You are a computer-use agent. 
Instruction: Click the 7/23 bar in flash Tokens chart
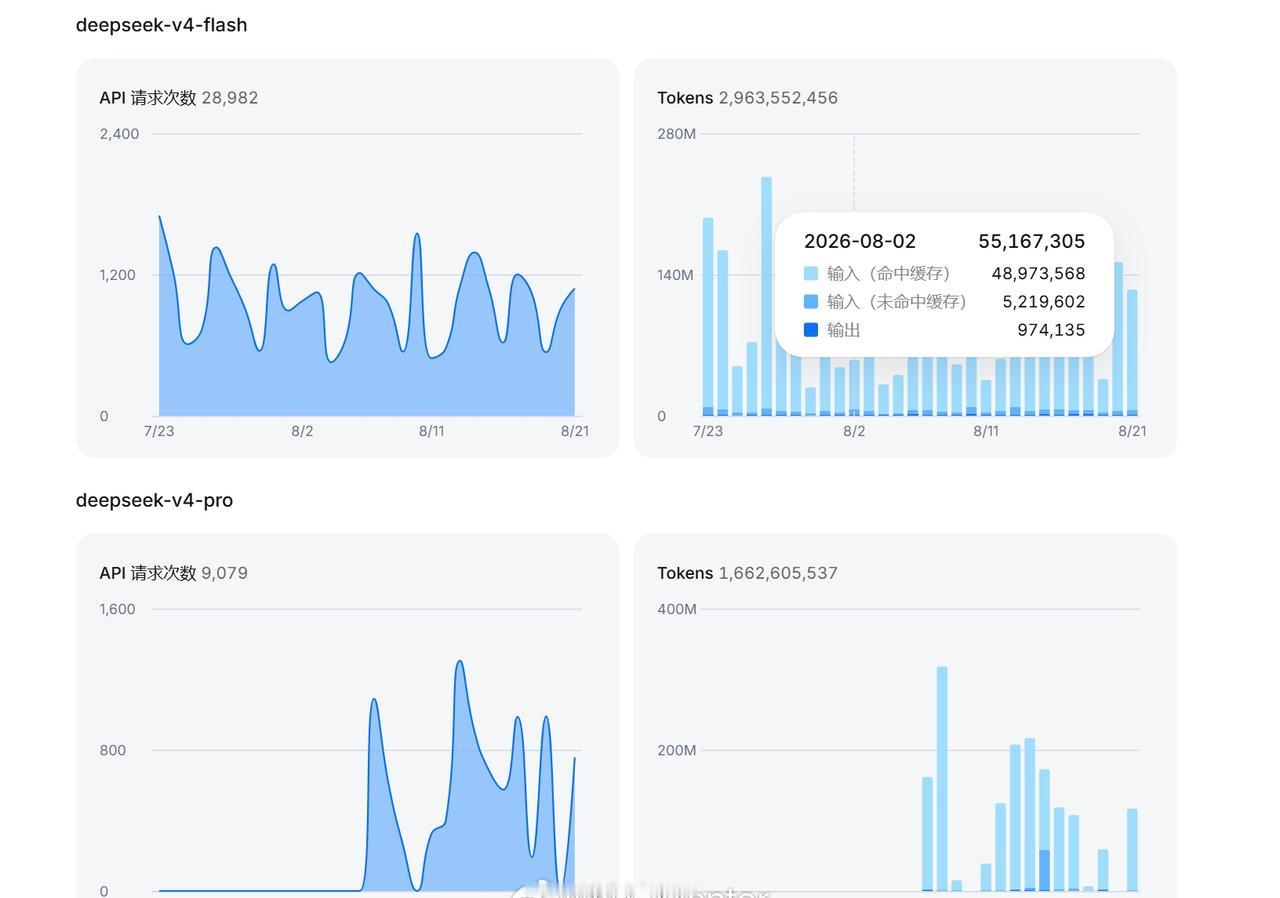click(708, 317)
